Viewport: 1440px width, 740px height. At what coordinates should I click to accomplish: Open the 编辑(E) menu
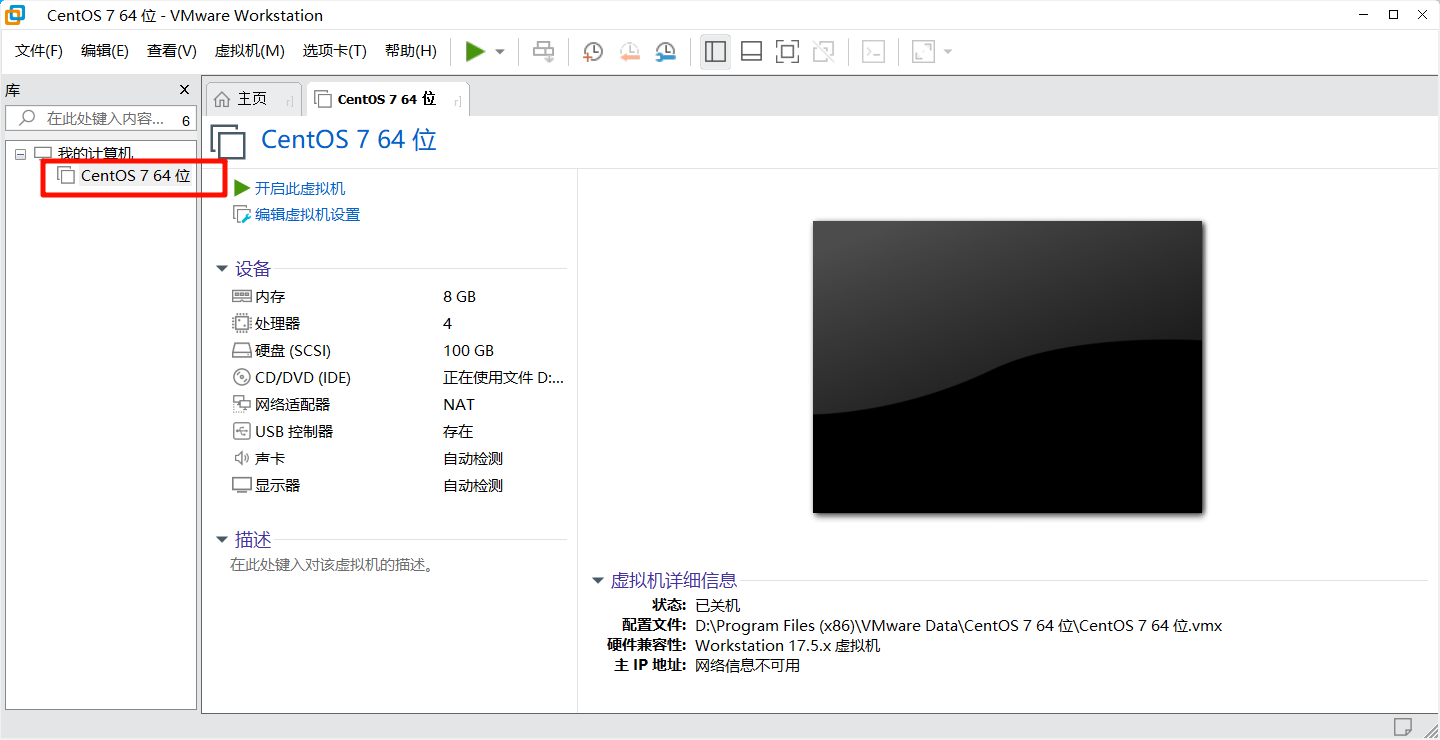pyautogui.click(x=105, y=51)
